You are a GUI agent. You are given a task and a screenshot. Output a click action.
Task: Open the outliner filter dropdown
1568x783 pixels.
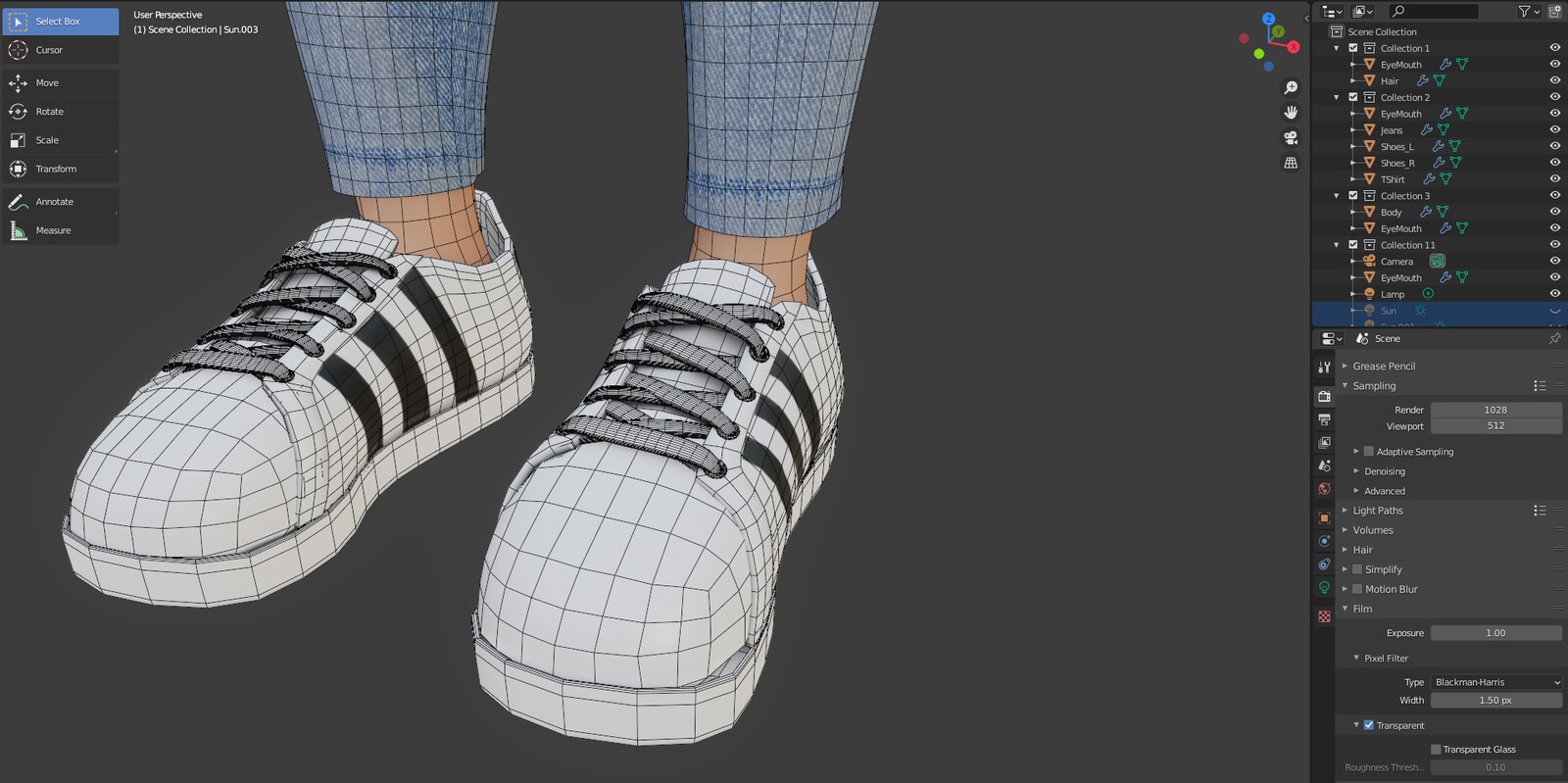pos(1529,11)
